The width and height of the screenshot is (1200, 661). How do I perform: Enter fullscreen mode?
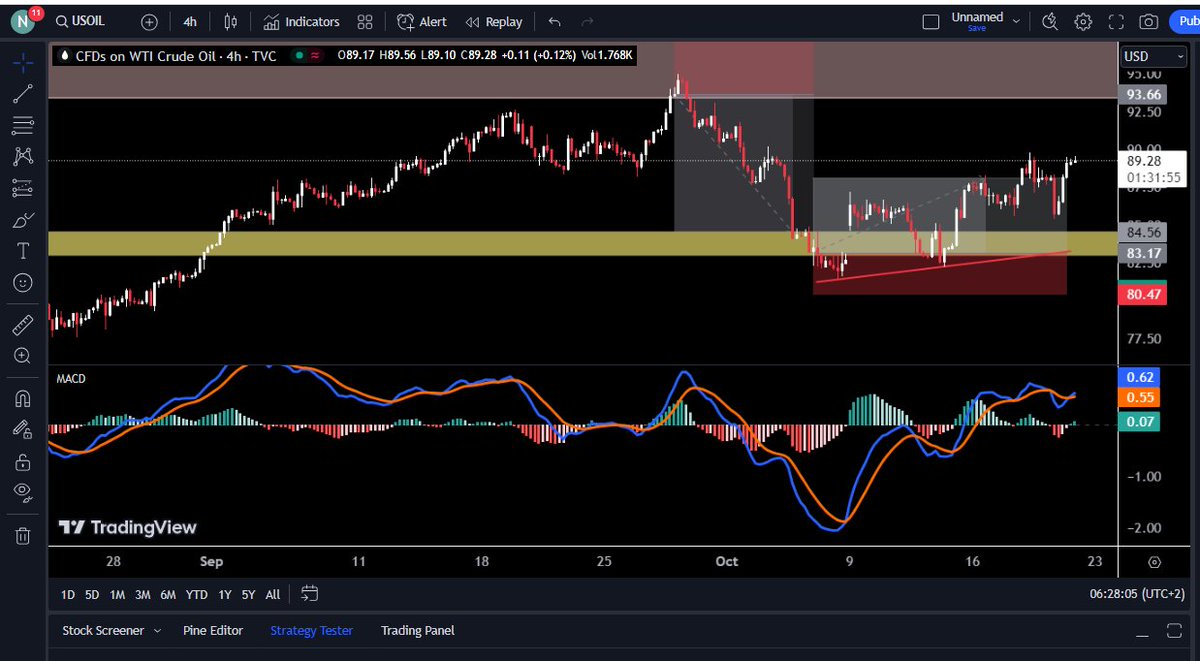(1116, 21)
